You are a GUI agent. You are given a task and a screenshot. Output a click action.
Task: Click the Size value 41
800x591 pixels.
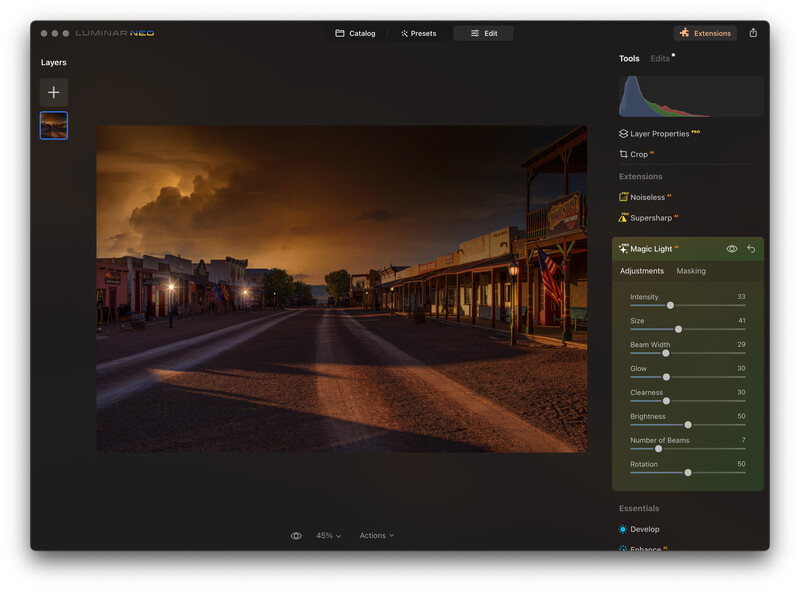pyautogui.click(x=742, y=321)
